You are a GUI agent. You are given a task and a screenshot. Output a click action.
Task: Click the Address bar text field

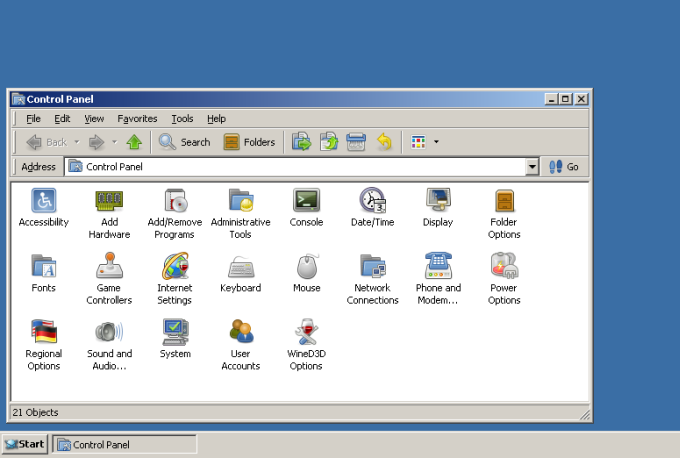[x=295, y=167]
